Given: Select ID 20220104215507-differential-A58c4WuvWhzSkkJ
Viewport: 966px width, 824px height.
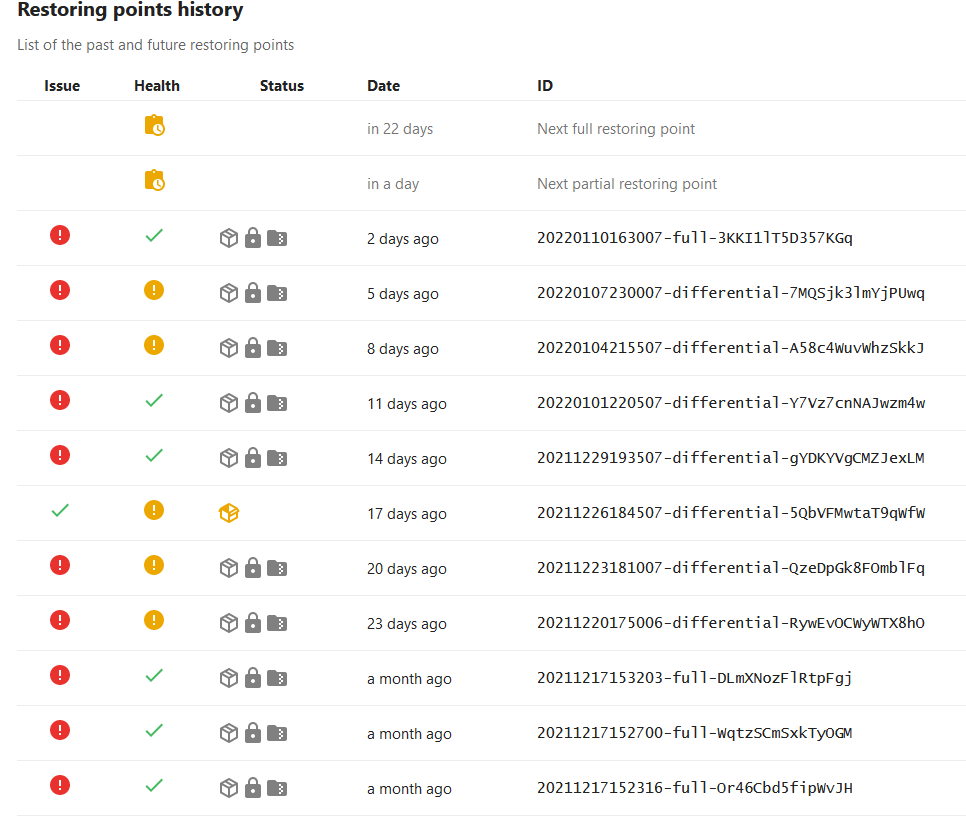Looking at the screenshot, I should coord(731,348).
